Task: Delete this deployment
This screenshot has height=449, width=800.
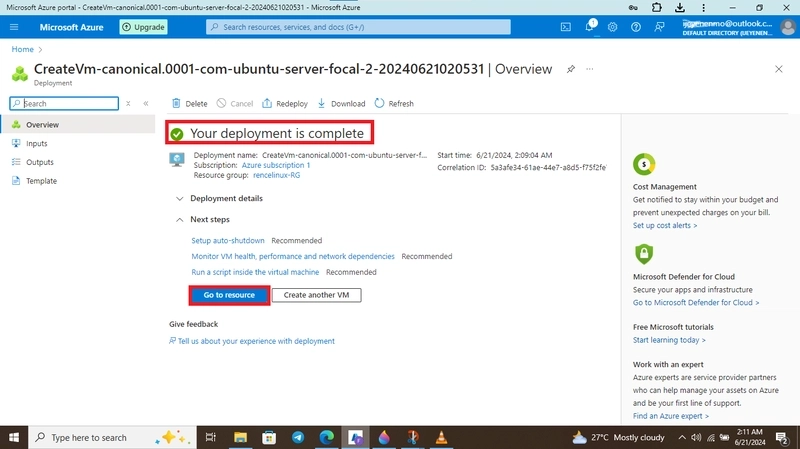Action: point(189,104)
